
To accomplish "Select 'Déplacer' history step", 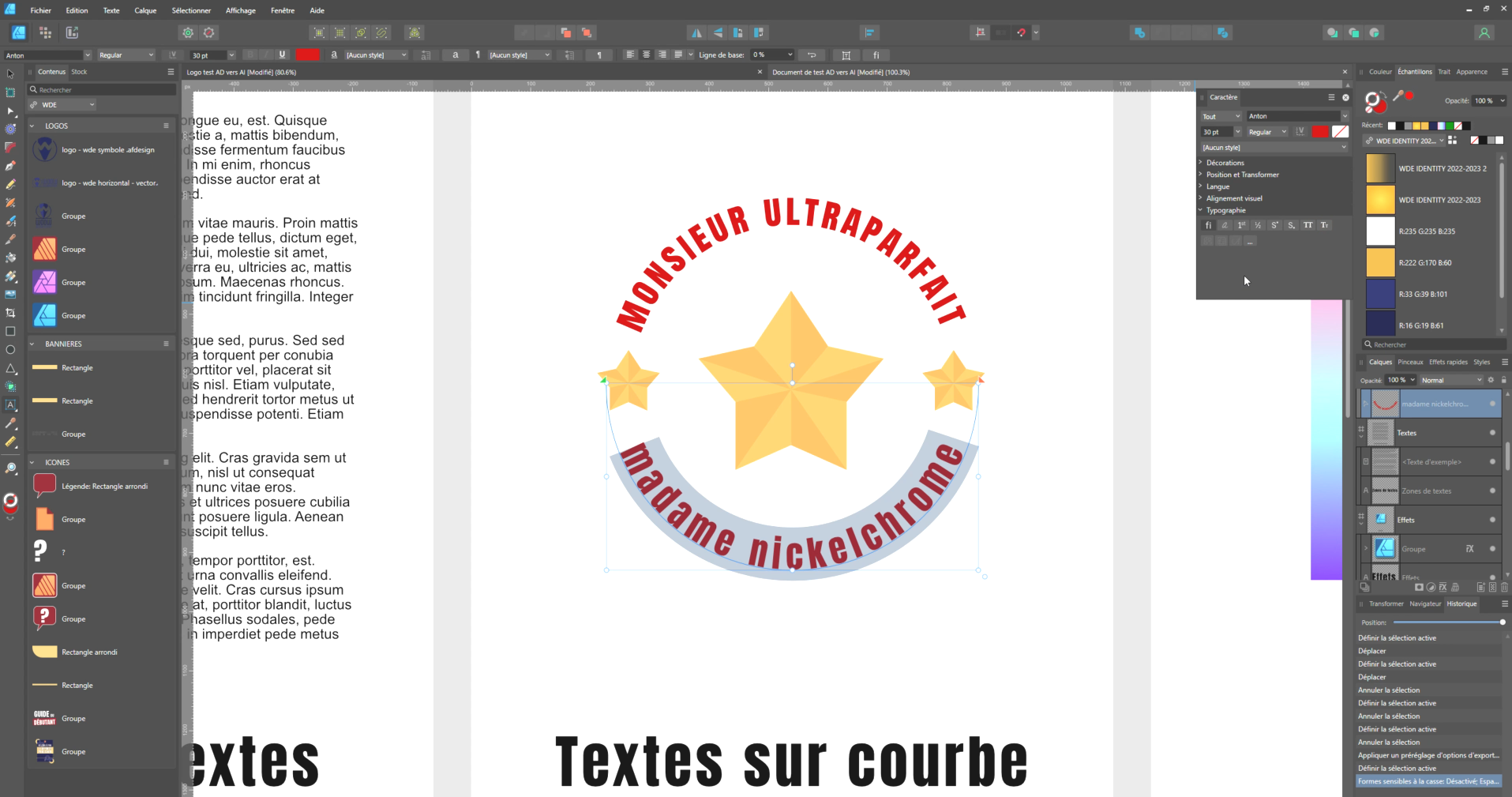I will pyautogui.click(x=1372, y=651).
